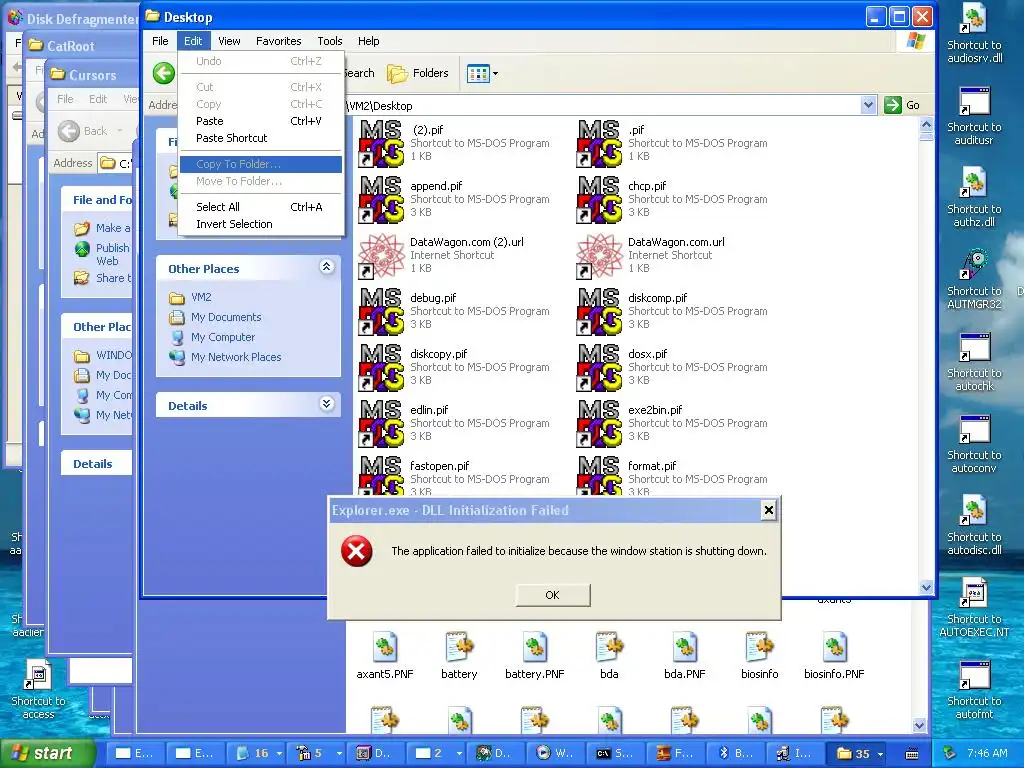This screenshot has height=768, width=1024.
Task: Open the append.pif shortcut icon
Action: 381,199
